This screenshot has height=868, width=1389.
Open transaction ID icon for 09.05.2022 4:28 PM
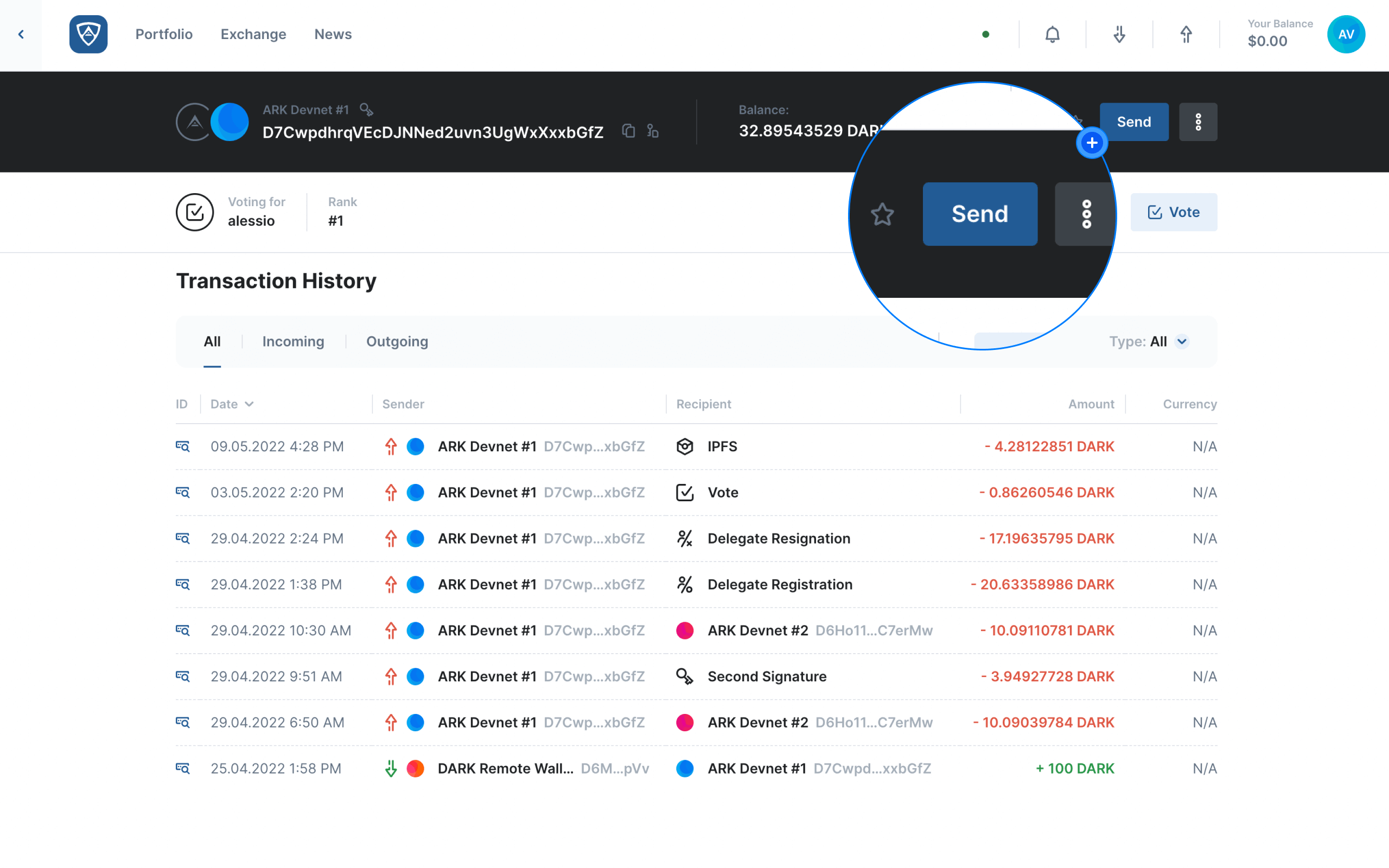click(x=182, y=446)
